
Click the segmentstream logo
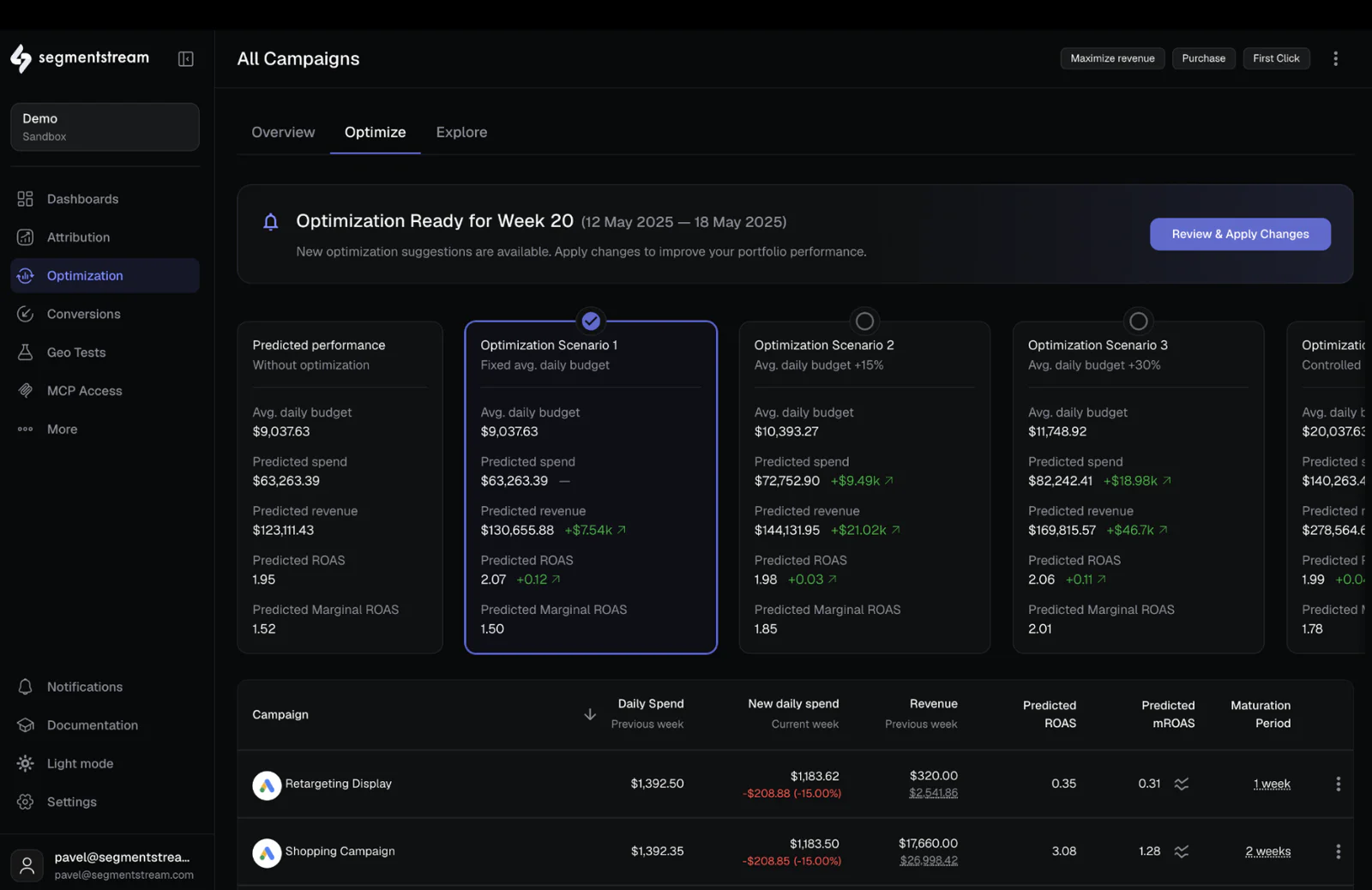[80, 57]
